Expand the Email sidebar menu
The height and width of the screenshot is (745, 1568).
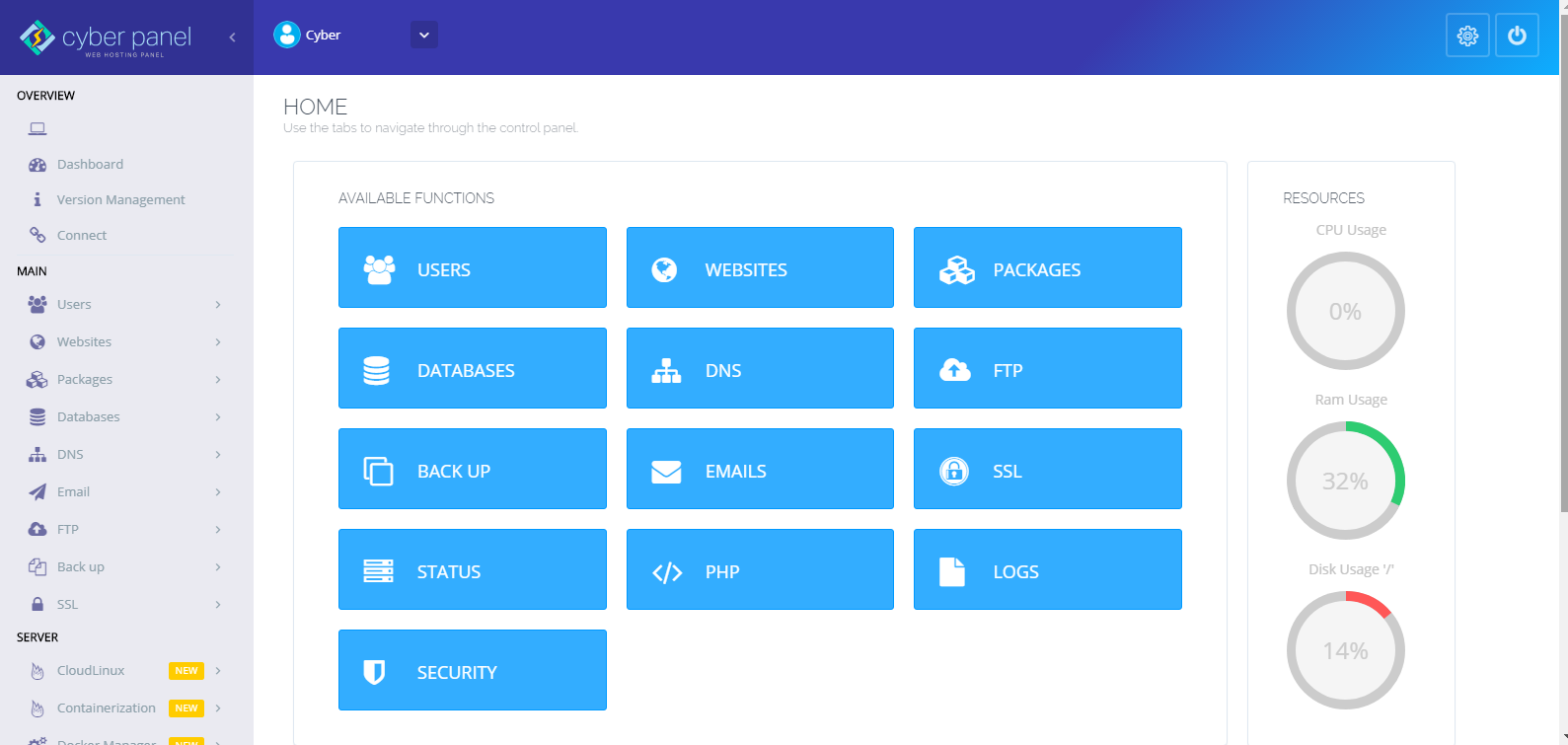click(126, 491)
